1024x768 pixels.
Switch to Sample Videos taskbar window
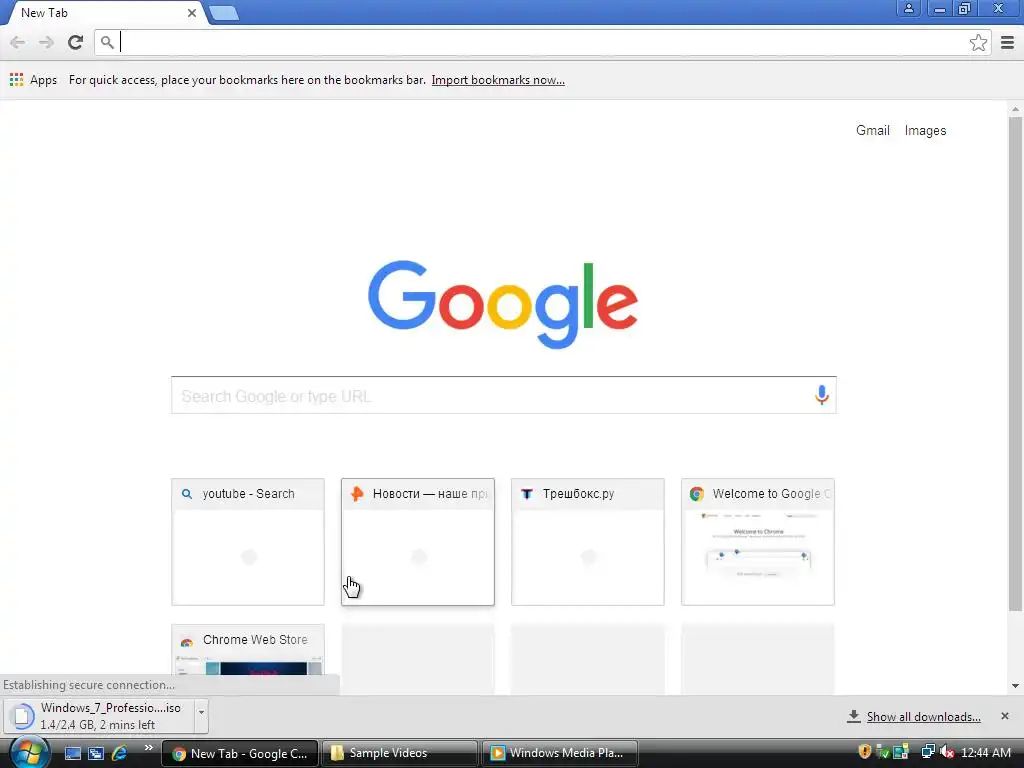click(x=400, y=753)
